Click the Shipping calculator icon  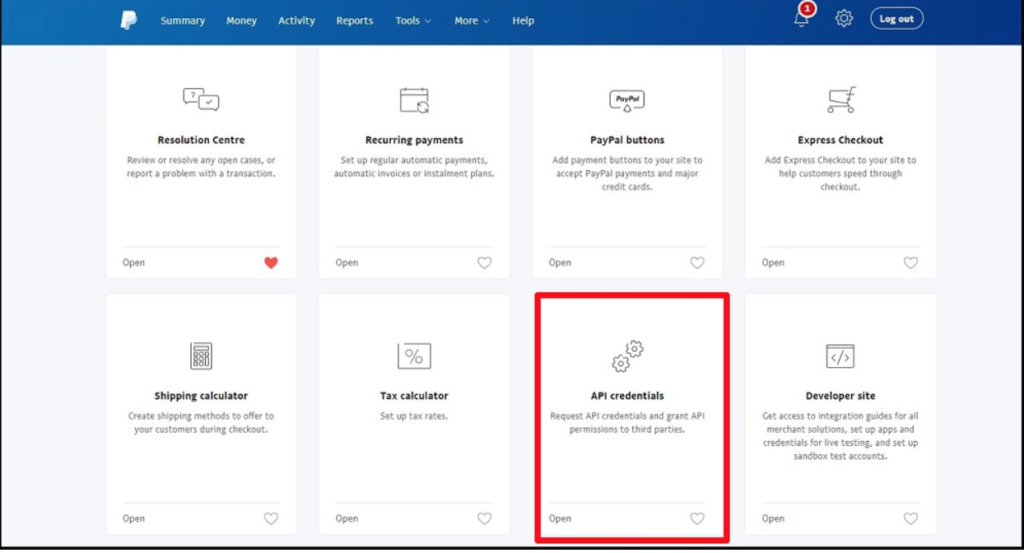201,355
